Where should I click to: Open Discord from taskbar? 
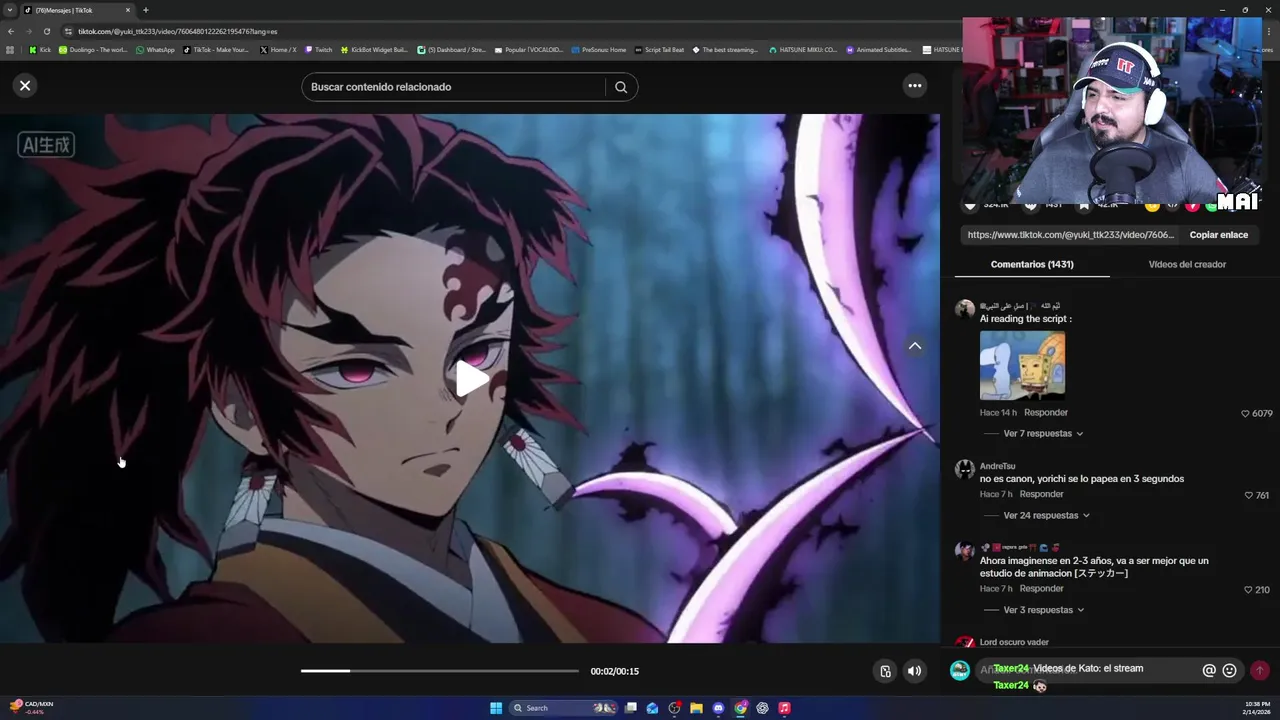click(718, 708)
